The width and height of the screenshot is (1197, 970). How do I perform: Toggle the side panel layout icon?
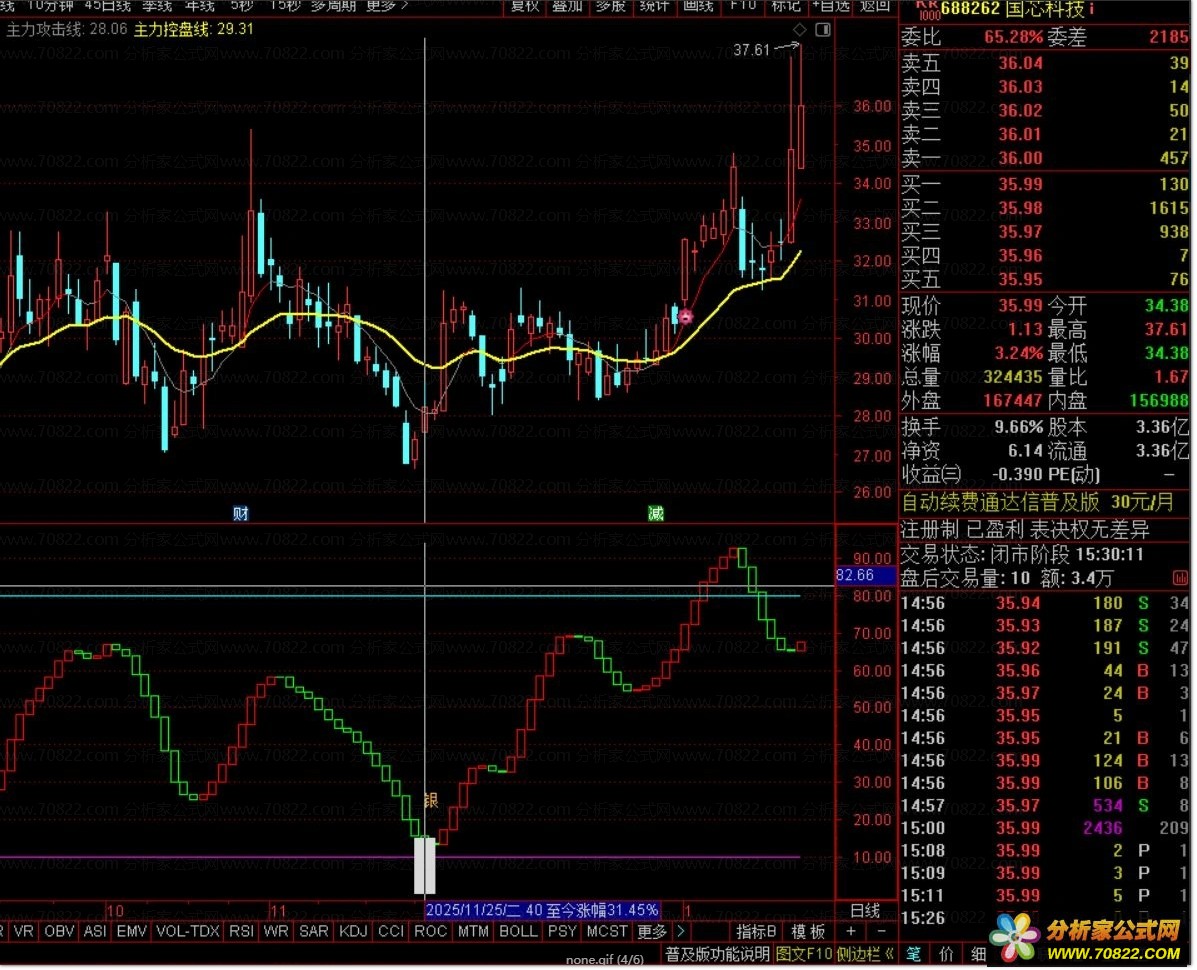pyautogui.click(x=822, y=29)
